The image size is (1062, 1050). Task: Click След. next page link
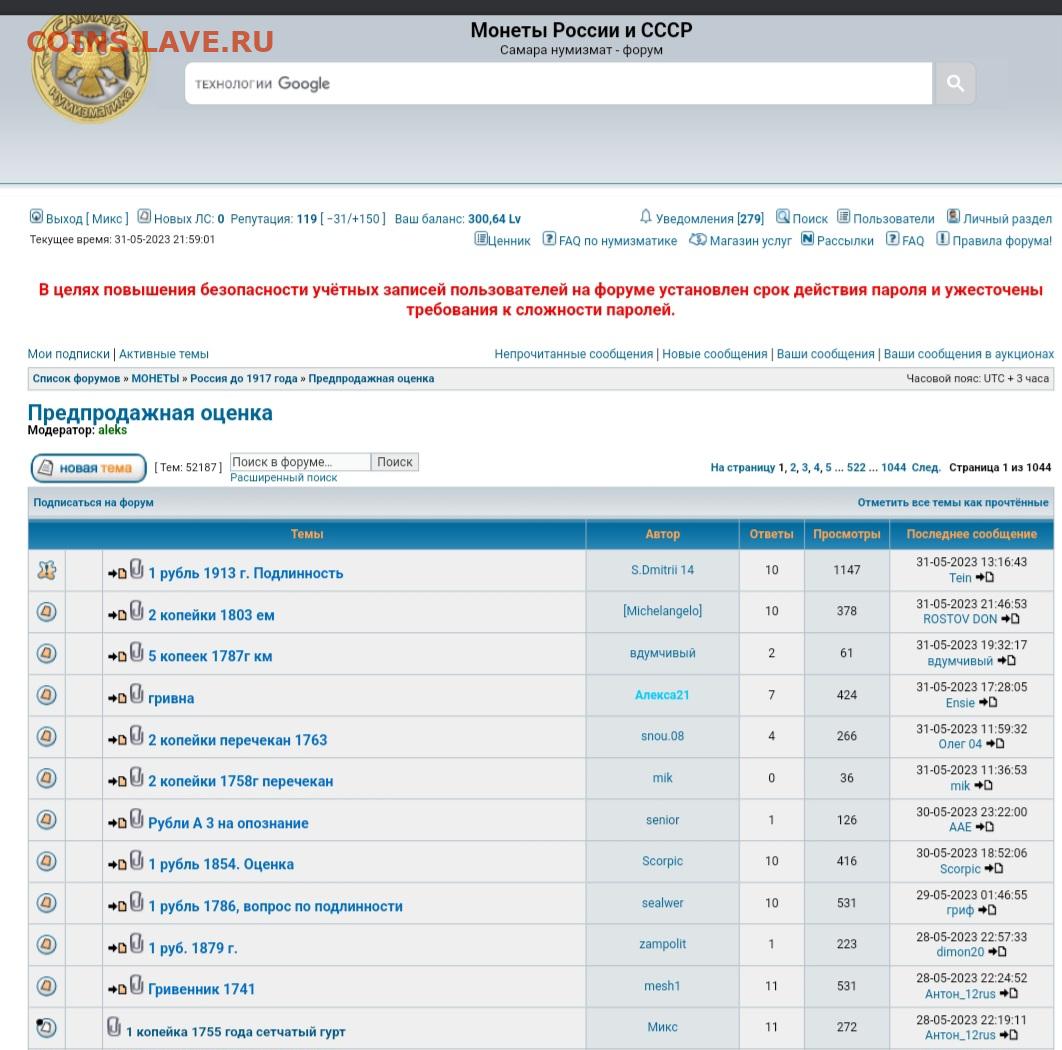[x=926, y=467]
